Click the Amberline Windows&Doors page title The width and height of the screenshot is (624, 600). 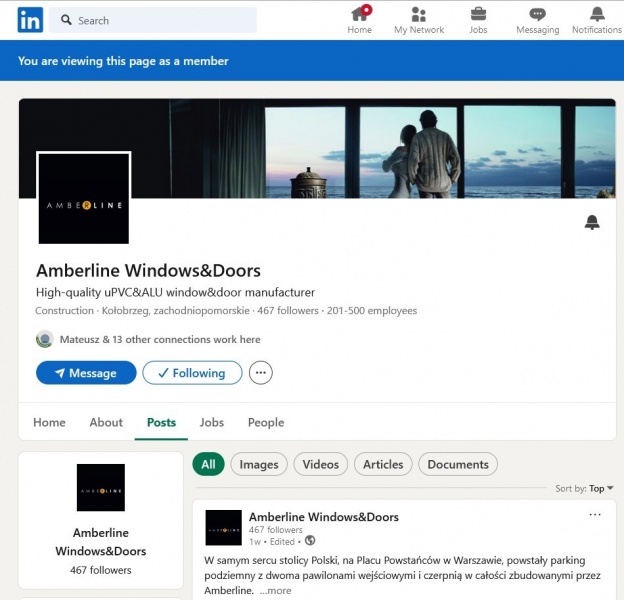tap(148, 271)
